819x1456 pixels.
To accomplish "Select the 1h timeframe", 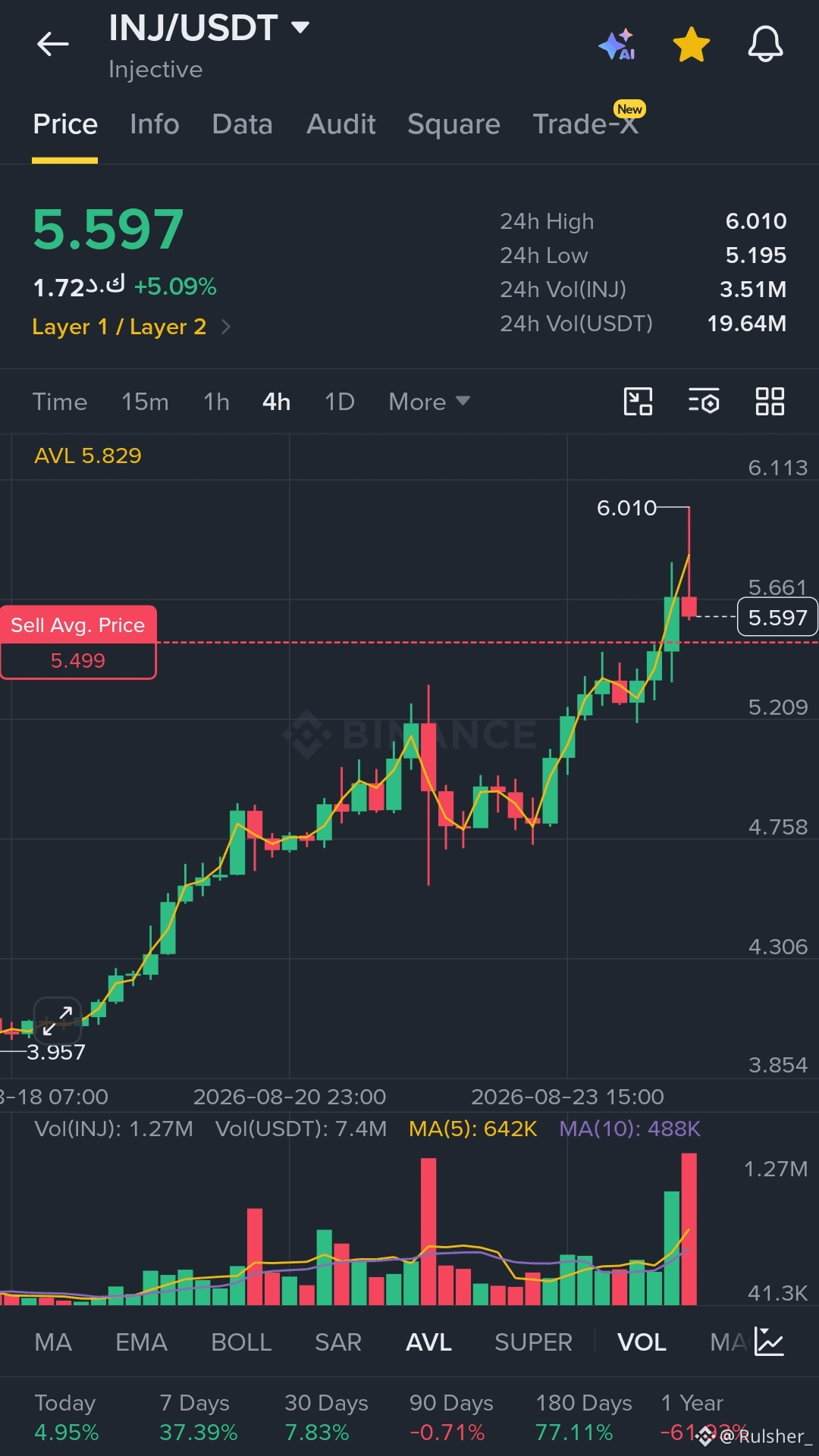I will tap(216, 402).
